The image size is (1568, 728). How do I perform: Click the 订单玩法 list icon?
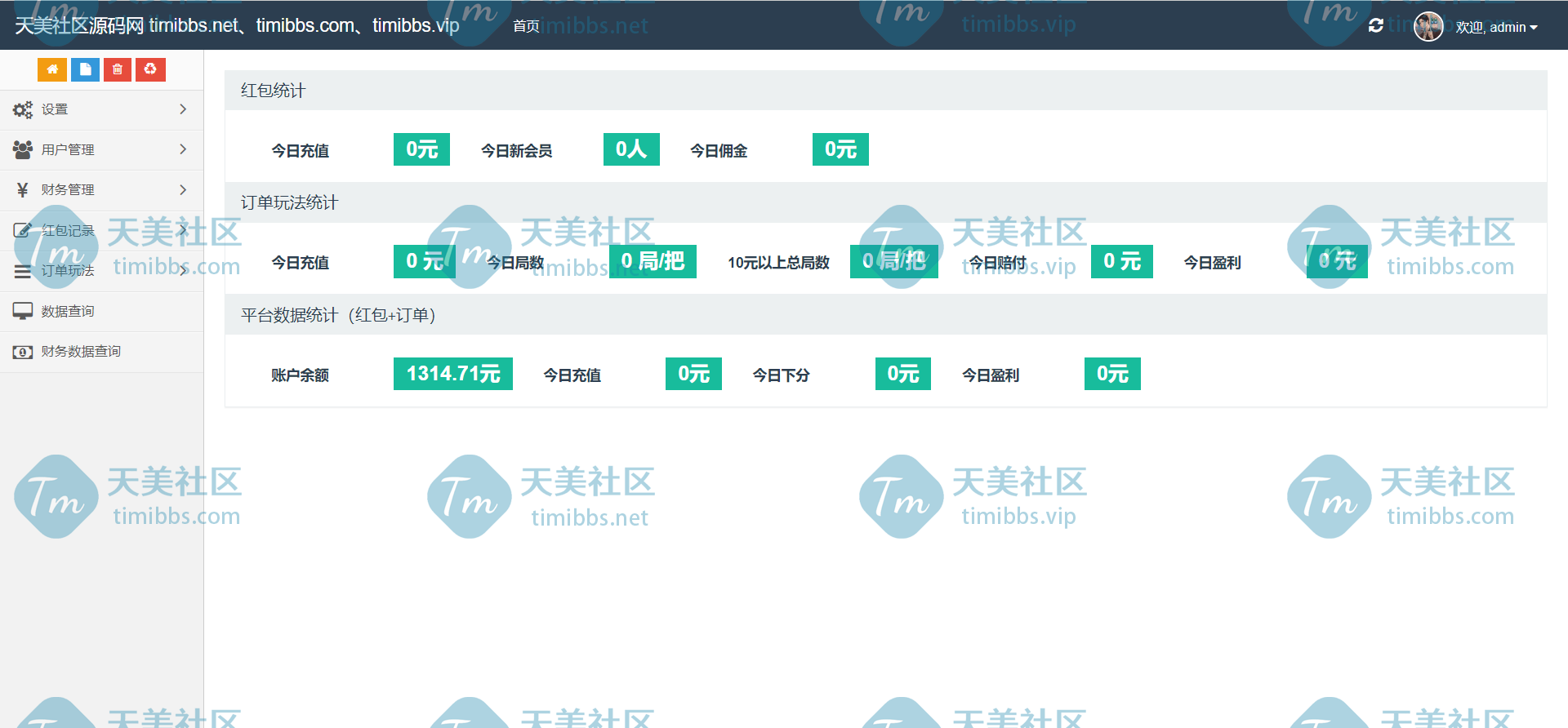click(23, 271)
